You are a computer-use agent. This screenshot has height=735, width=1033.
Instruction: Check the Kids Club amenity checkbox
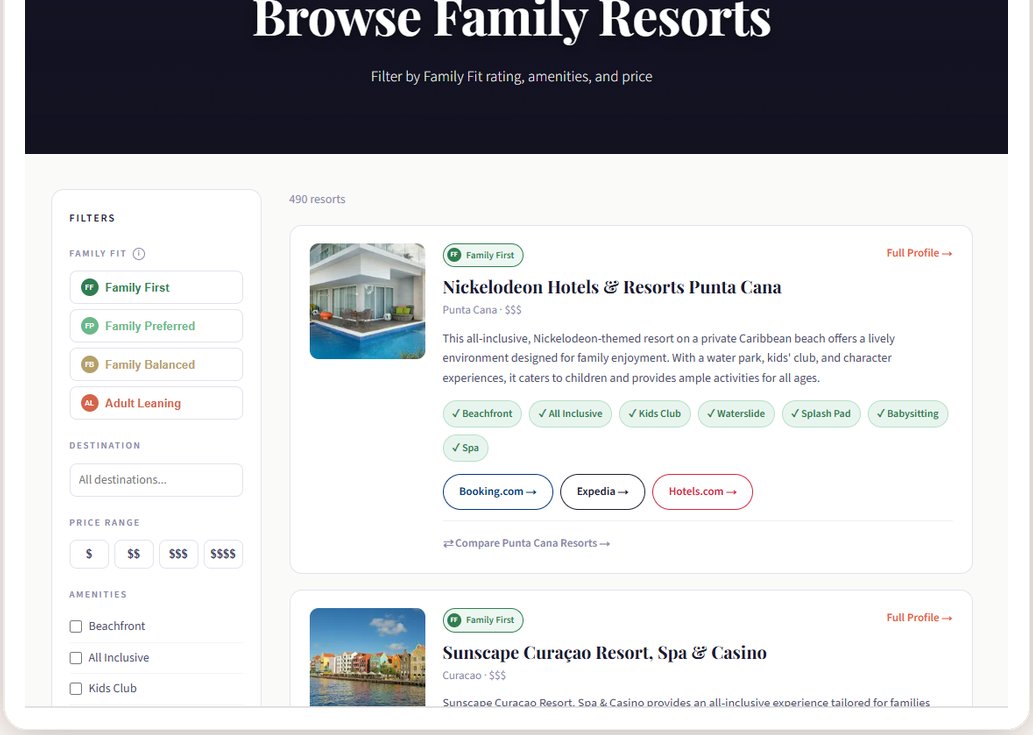pyautogui.click(x=76, y=689)
